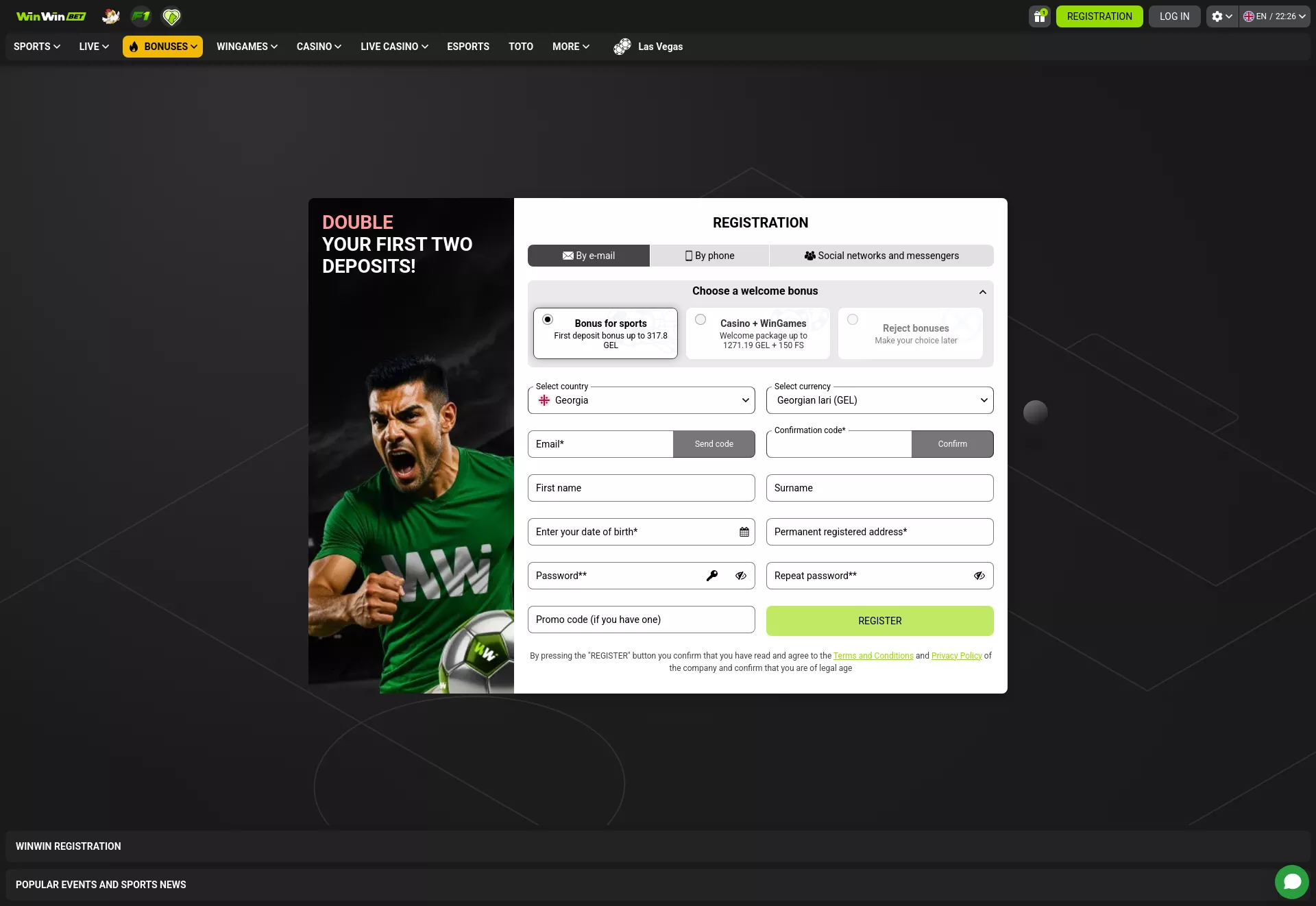Click the WinWin Bet logo

coord(51,16)
